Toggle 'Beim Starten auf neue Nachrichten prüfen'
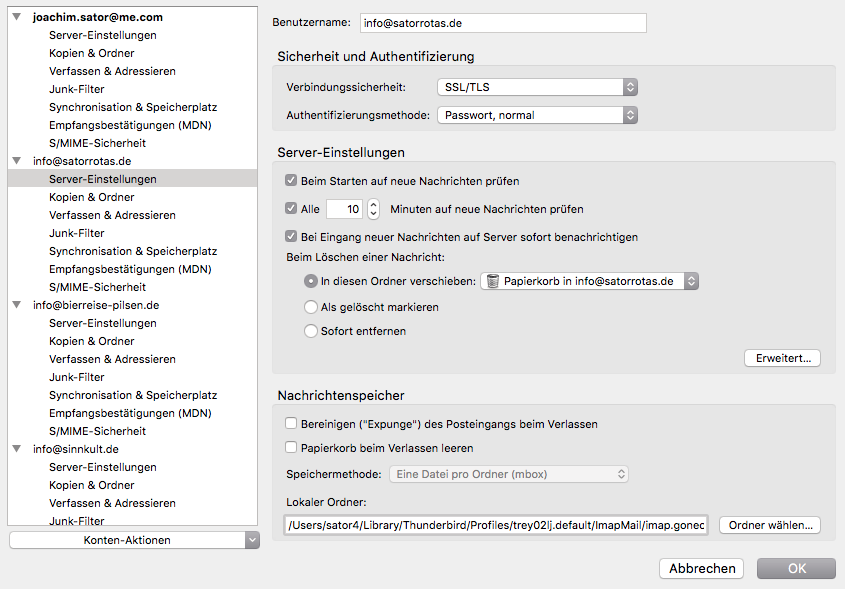845x589 pixels. 291,181
